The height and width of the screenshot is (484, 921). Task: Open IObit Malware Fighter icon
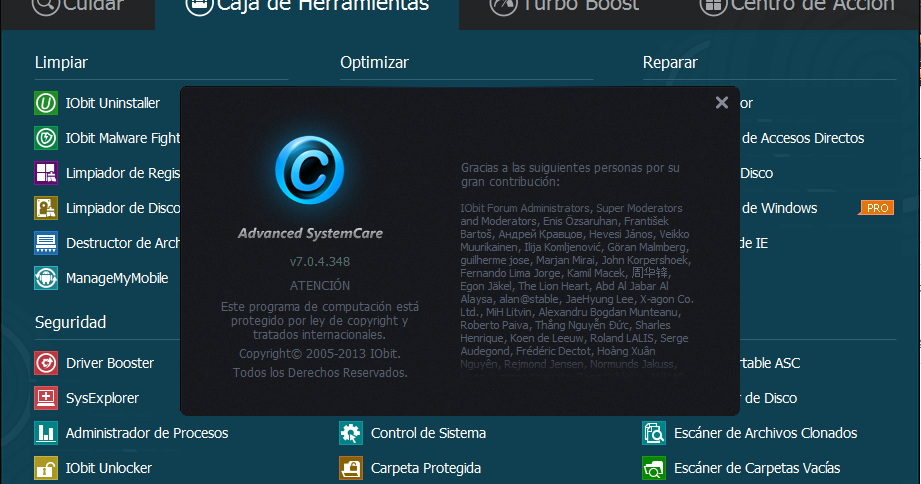pyautogui.click(x=46, y=138)
